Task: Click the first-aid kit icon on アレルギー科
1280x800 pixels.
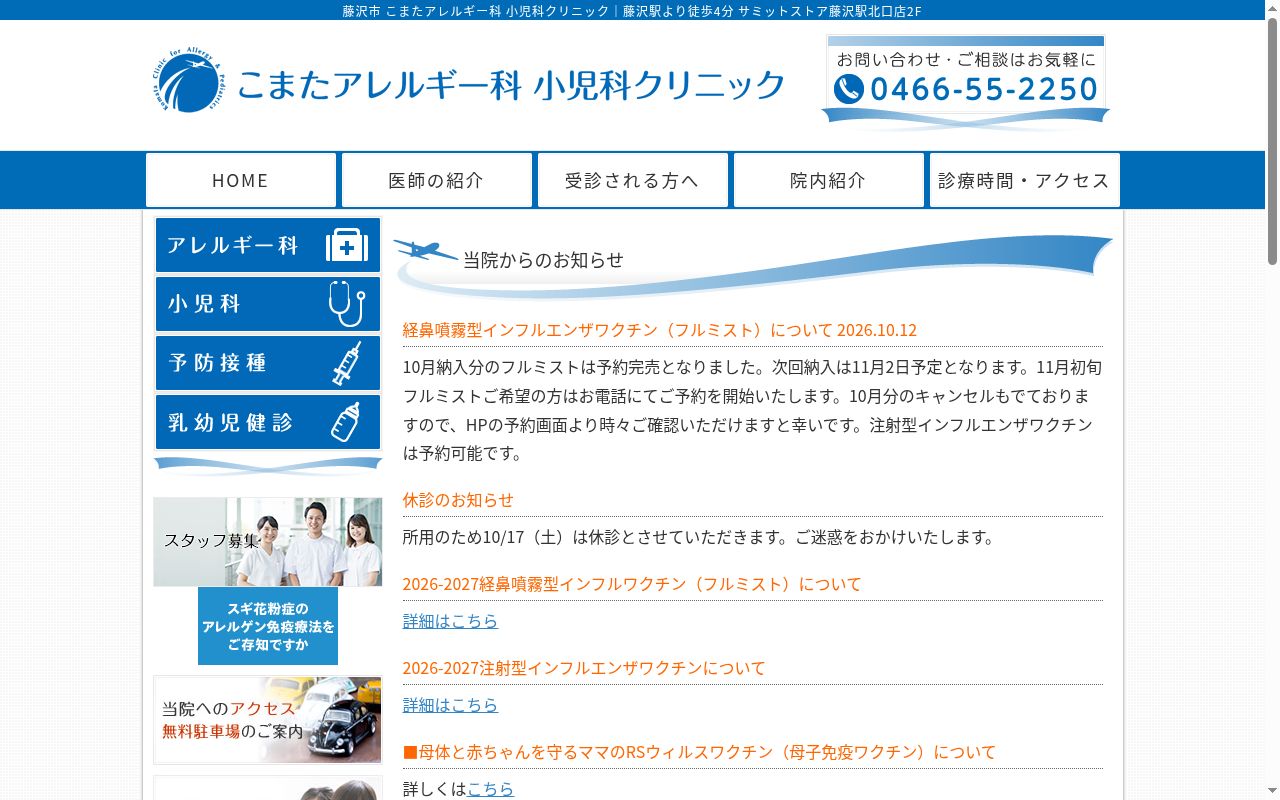Action: pos(347,245)
